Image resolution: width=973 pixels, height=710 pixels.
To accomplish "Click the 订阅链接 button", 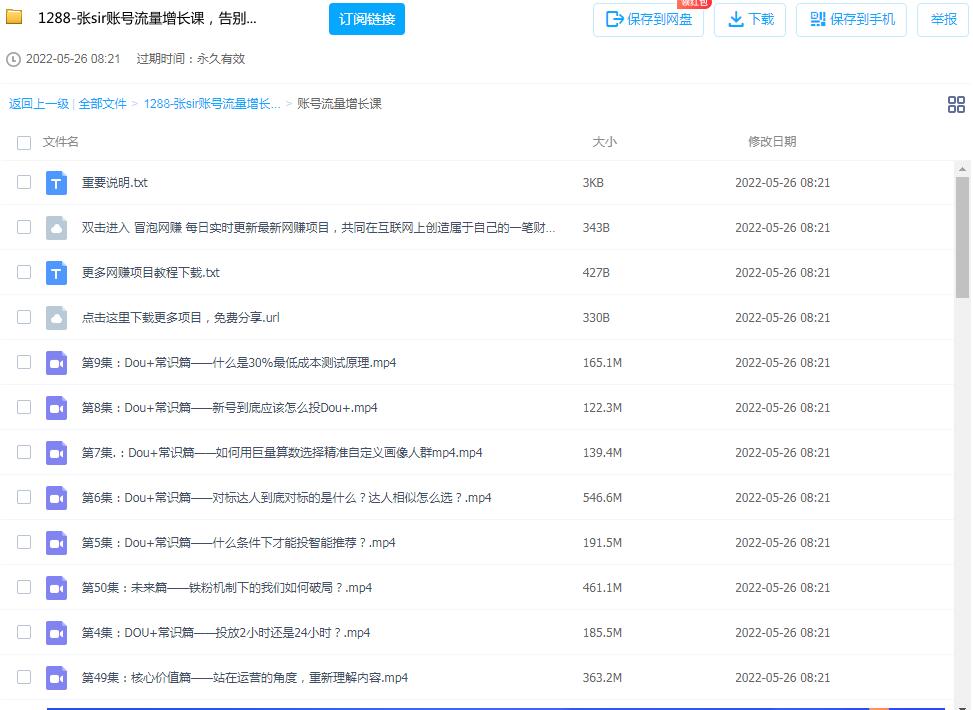I will tap(367, 19).
